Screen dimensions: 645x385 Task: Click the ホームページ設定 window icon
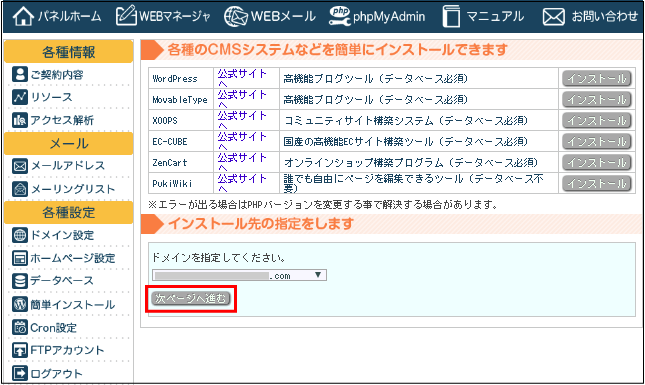click(20, 258)
